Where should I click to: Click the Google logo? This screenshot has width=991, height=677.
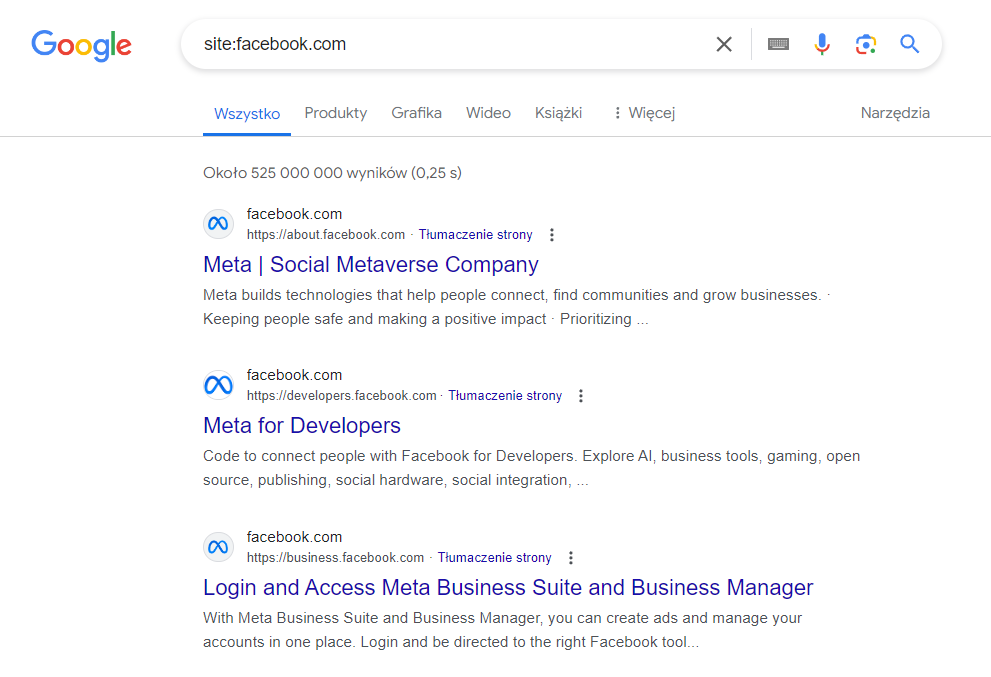(82, 45)
